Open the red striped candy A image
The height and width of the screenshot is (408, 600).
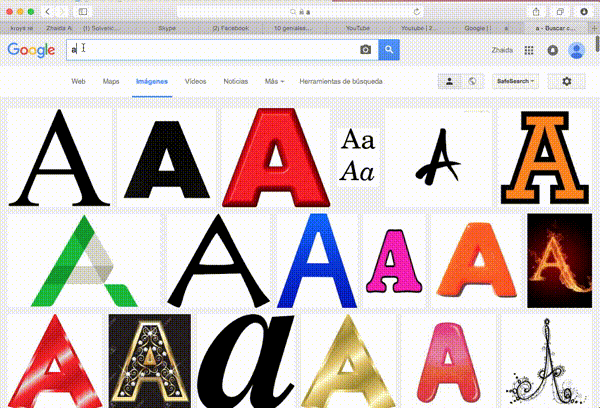[x=55, y=361]
